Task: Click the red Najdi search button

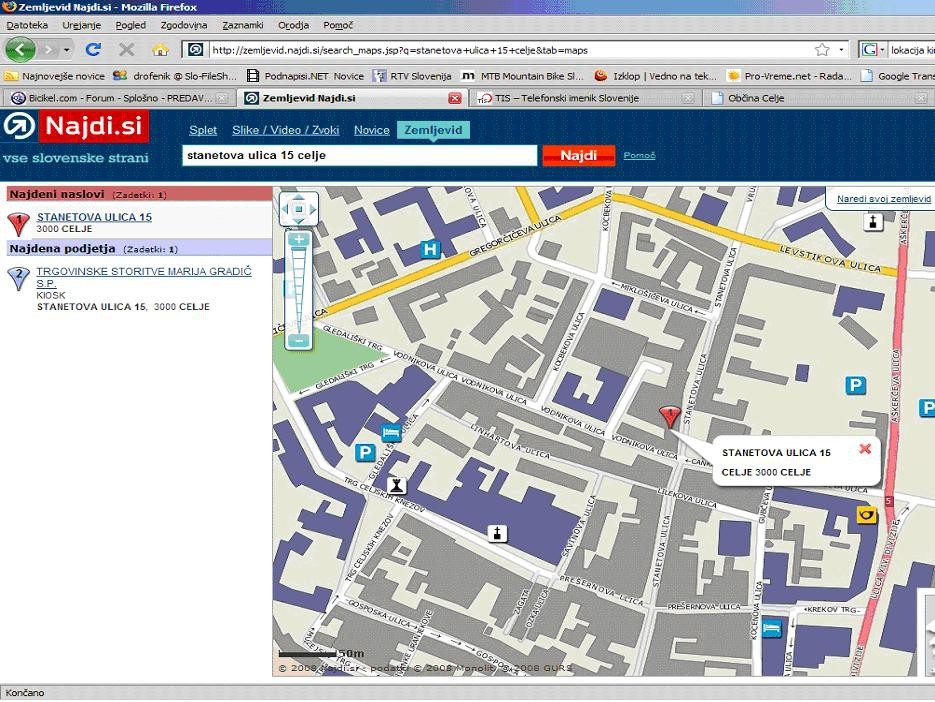Action: [578, 156]
